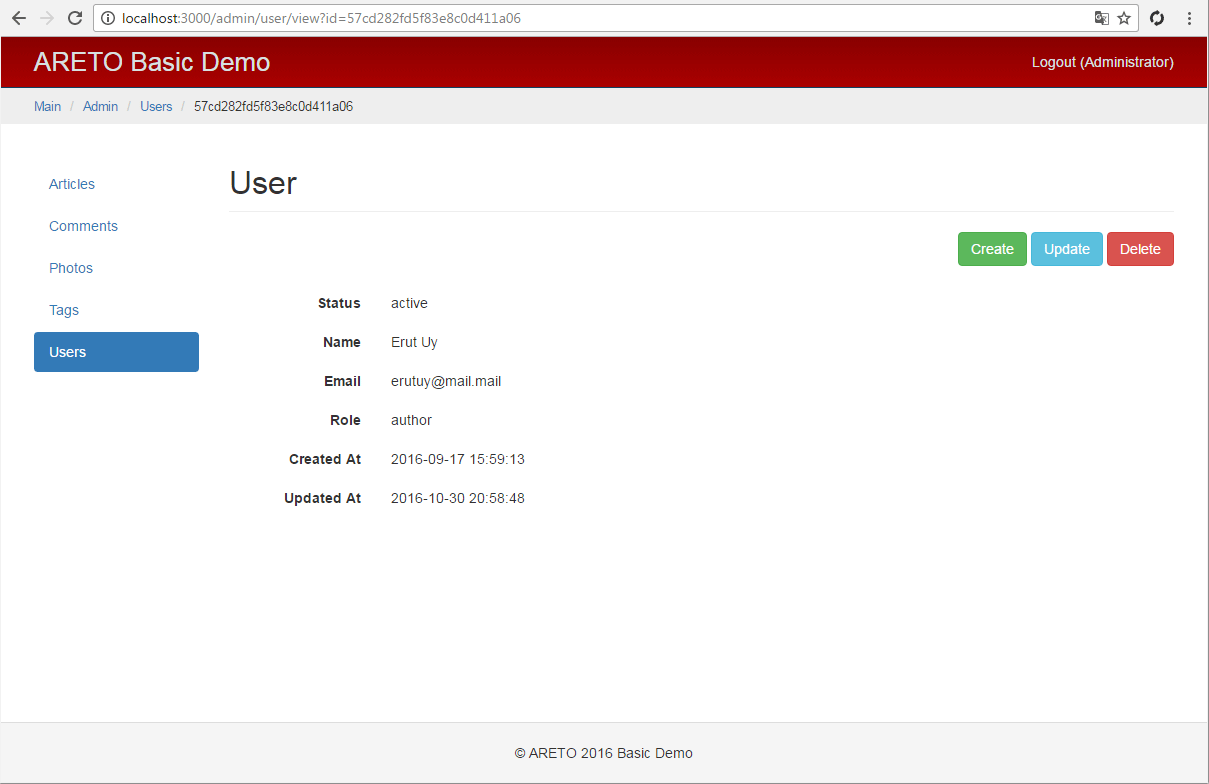Open the Main breadcrumb link
This screenshot has width=1209, height=784.
[47, 106]
